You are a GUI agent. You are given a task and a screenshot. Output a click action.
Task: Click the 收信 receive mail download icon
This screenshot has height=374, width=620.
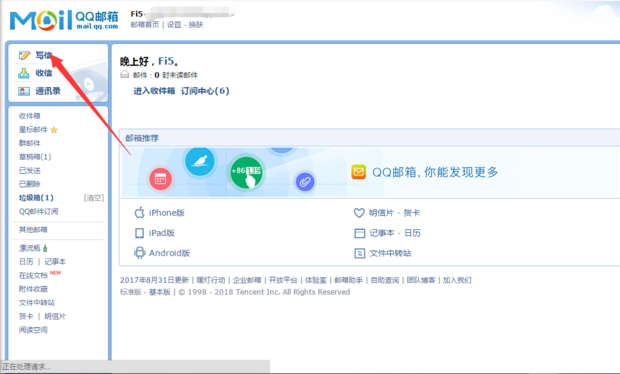pyautogui.click(x=24, y=73)
